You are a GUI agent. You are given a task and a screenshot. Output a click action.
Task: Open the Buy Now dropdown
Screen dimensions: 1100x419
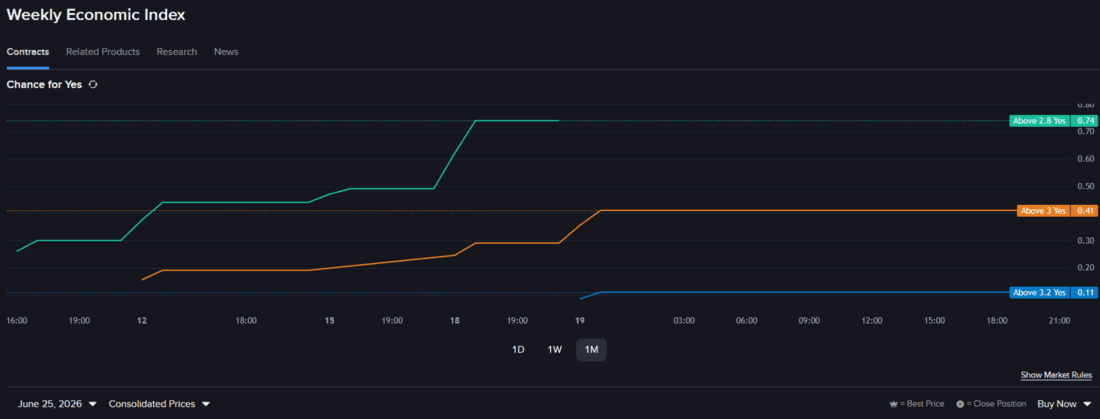(1064, 404)
